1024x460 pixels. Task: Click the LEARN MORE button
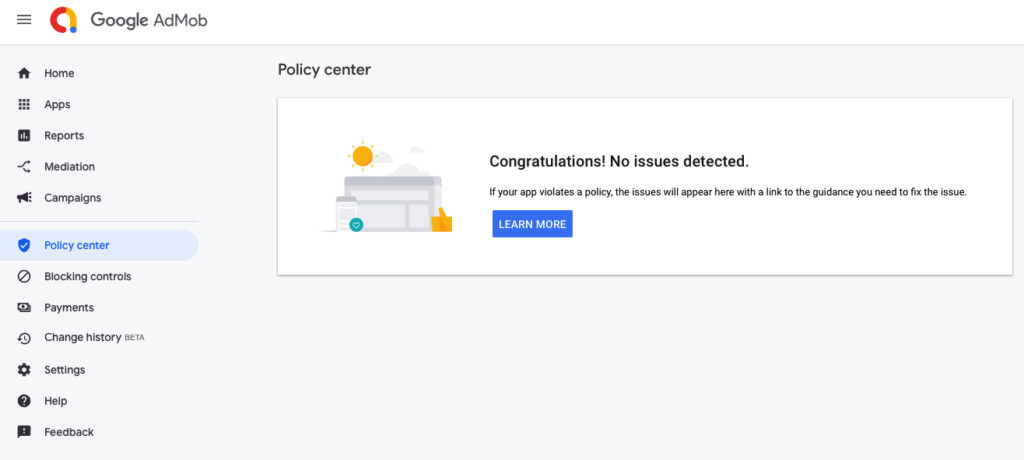coord(532,223)
